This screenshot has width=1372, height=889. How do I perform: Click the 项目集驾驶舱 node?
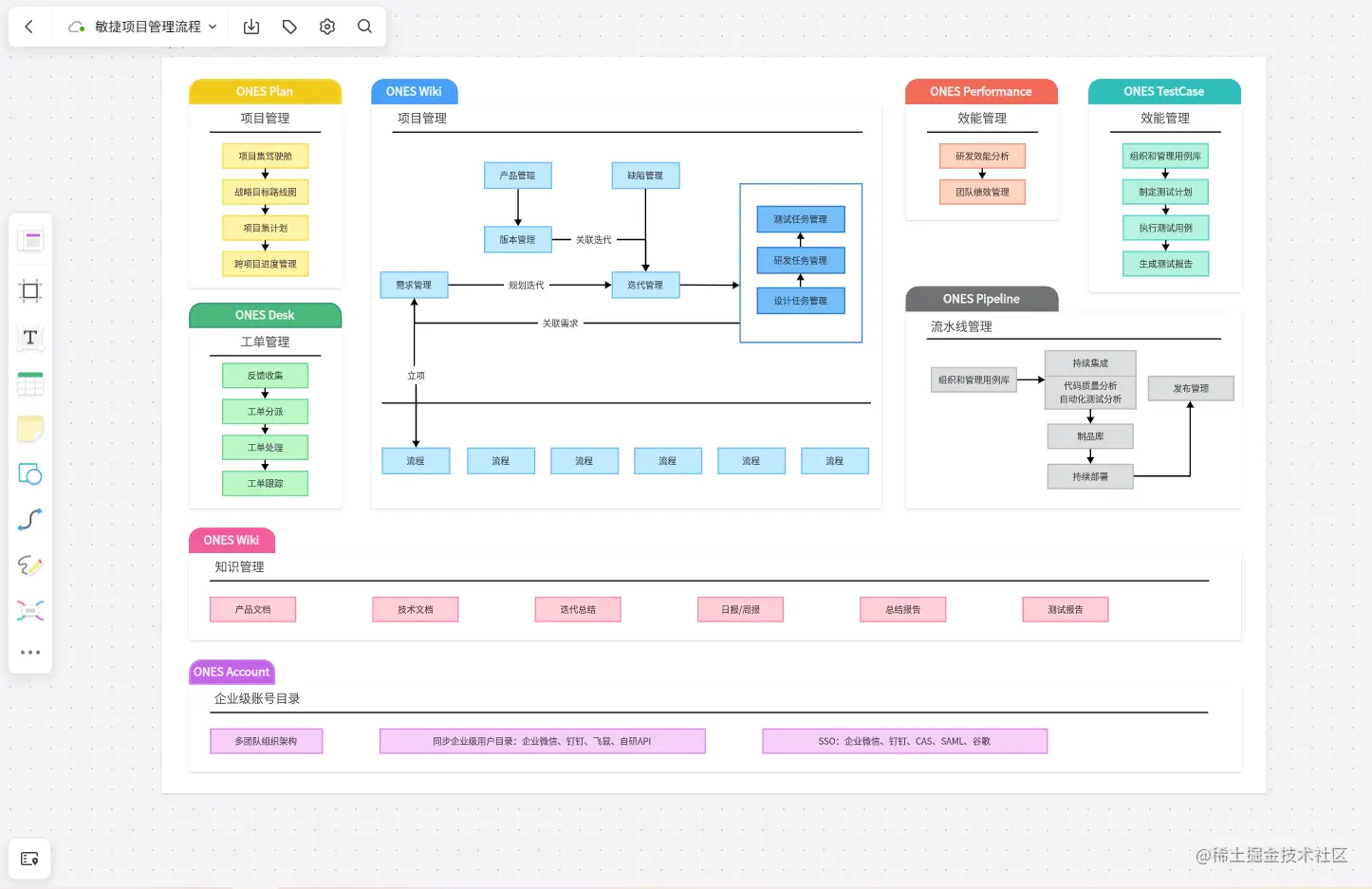[x=265, y=156]
